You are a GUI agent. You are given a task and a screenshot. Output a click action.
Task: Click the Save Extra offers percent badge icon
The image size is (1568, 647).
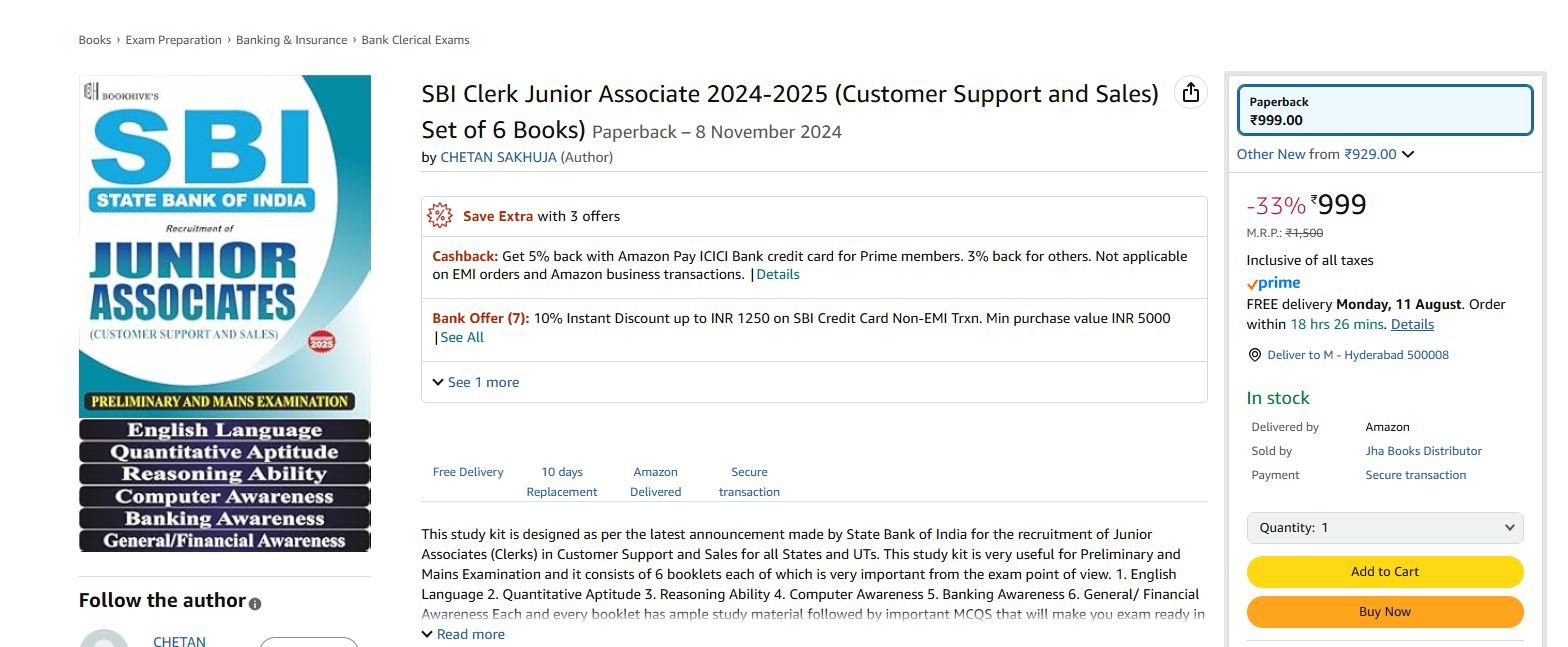(440, 216)
